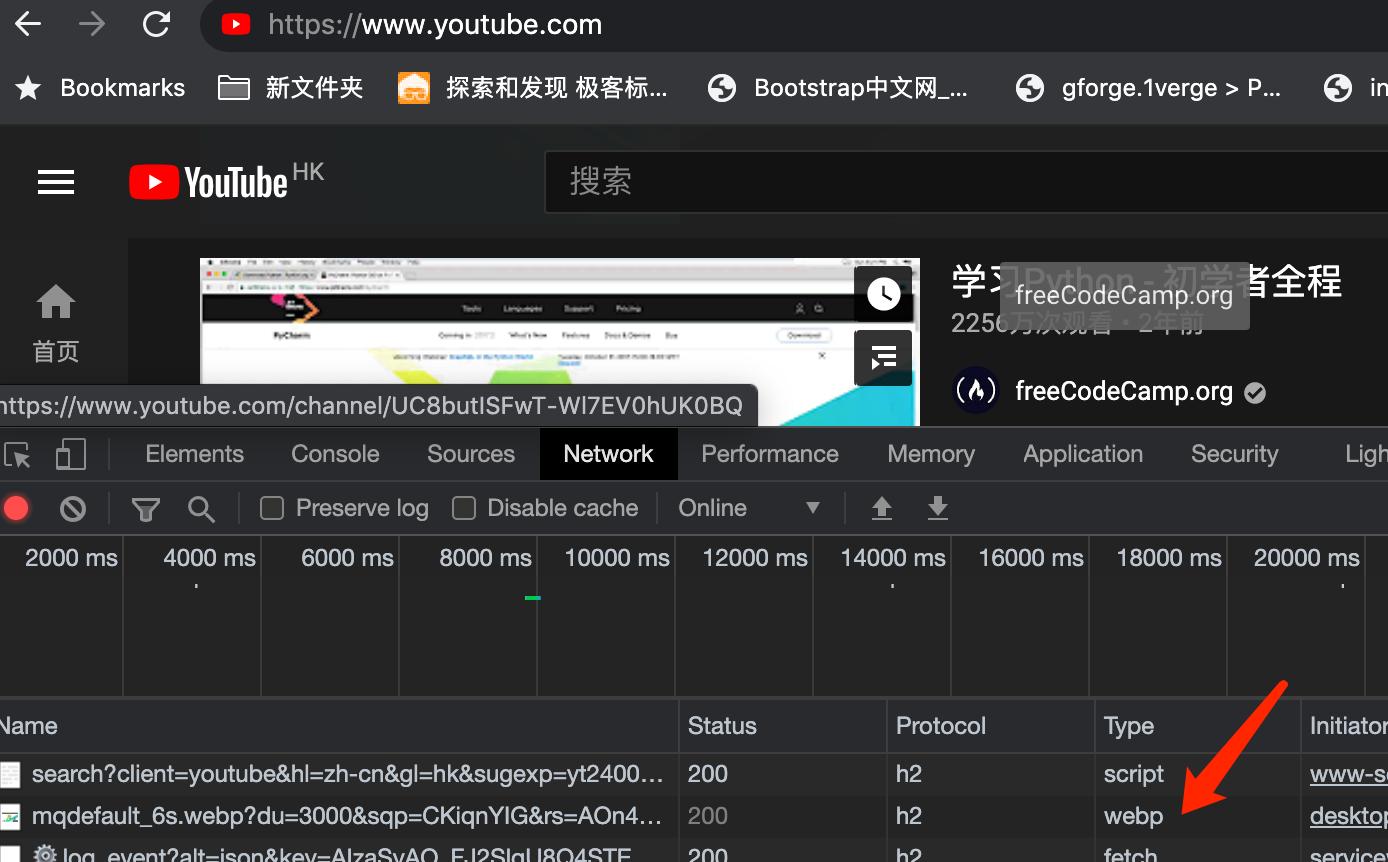
Task: Enable the Preserve log checkbox
Action: (270, 508)
